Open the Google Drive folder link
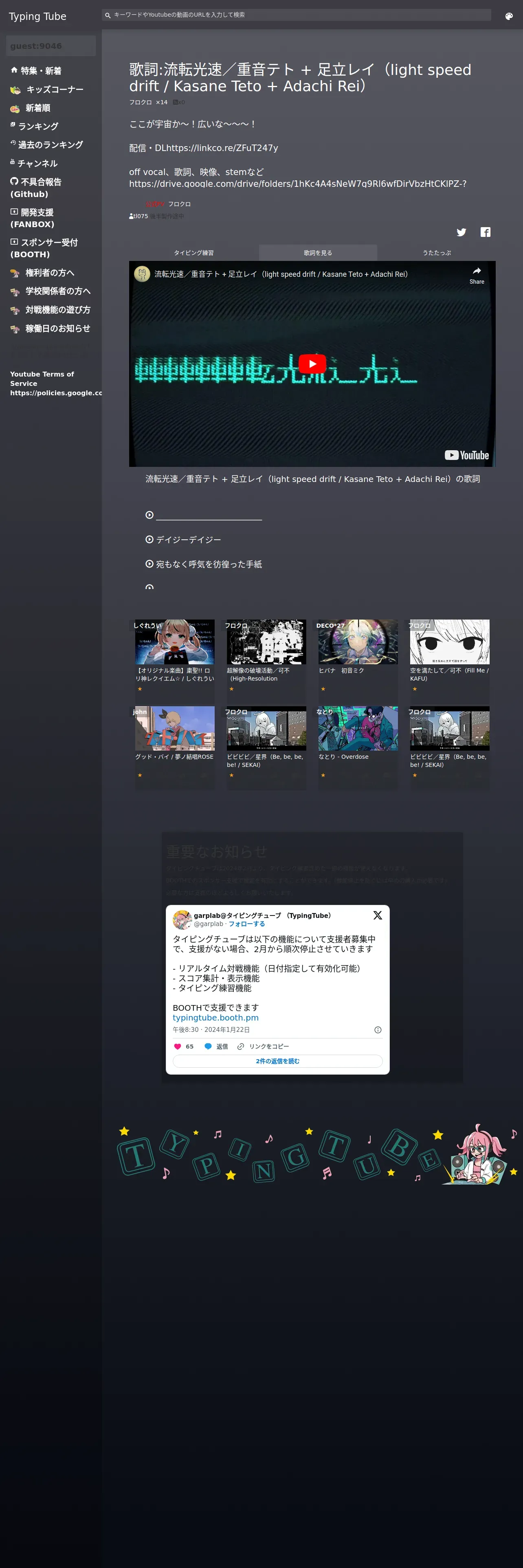The height and width of the screenshot is (1568, 523). tap(298, 184)
